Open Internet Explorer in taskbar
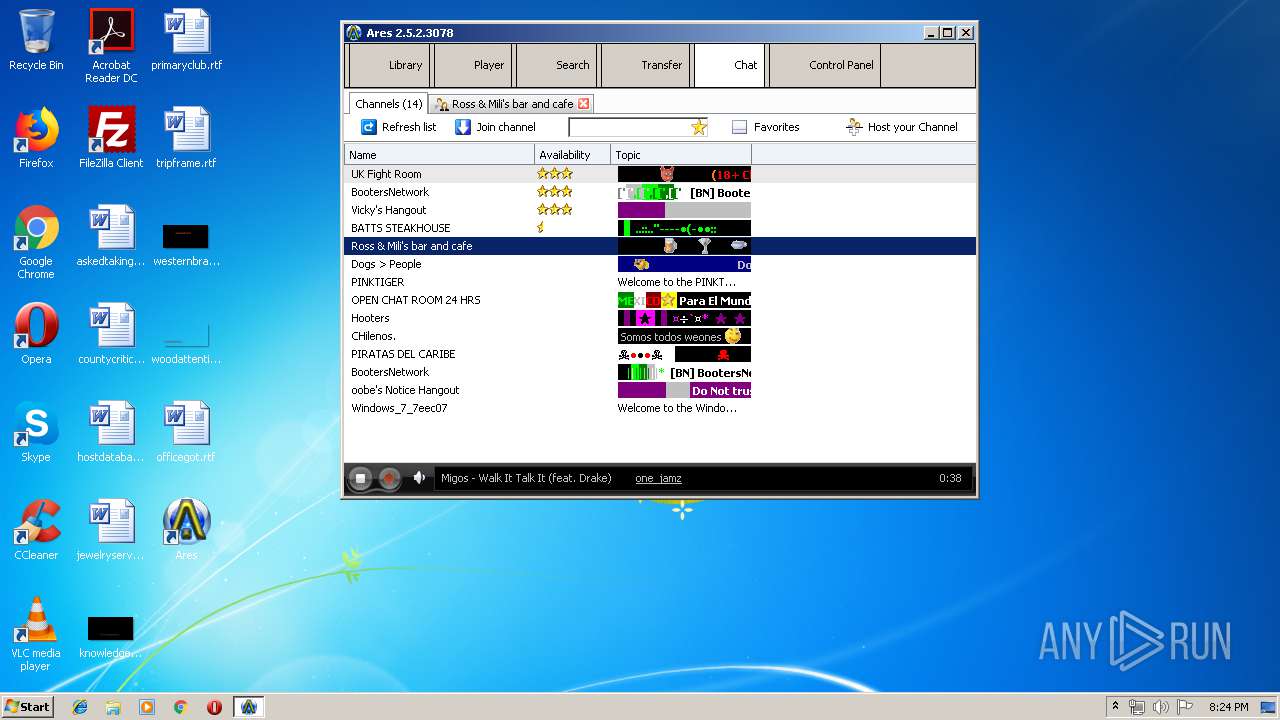 (80, 707)
